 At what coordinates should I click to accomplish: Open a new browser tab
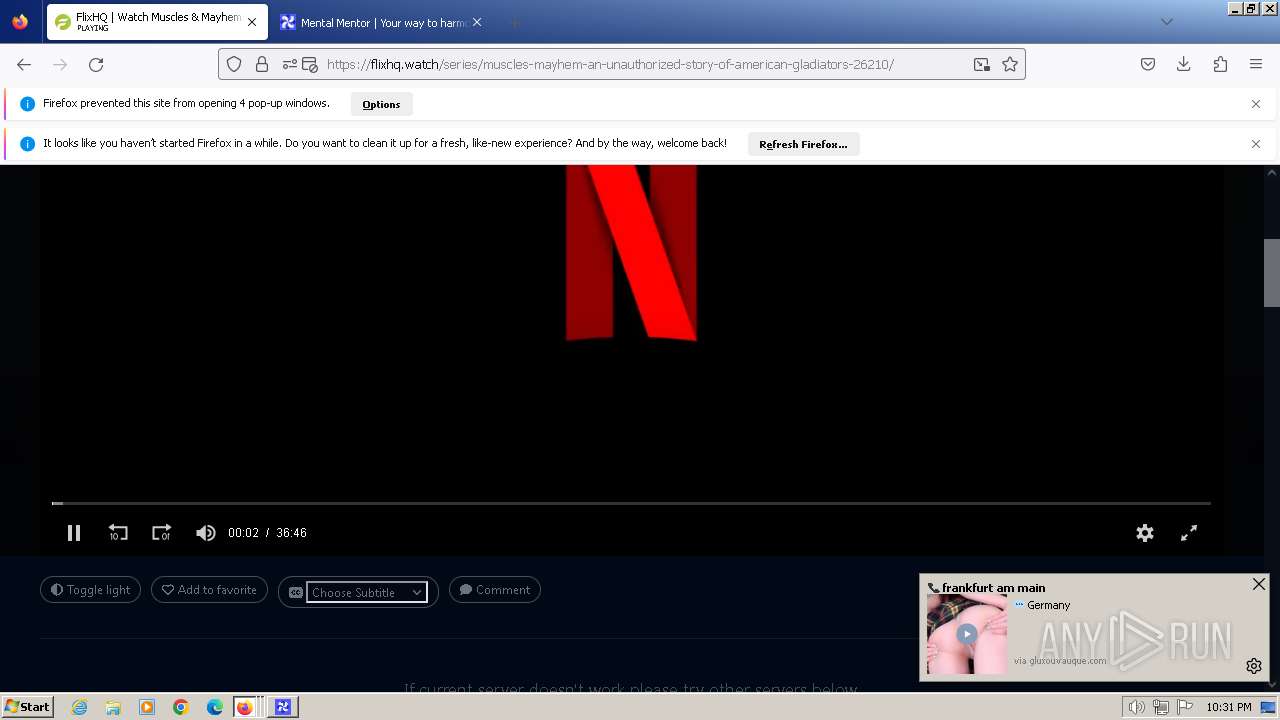[x=514, y=22]
